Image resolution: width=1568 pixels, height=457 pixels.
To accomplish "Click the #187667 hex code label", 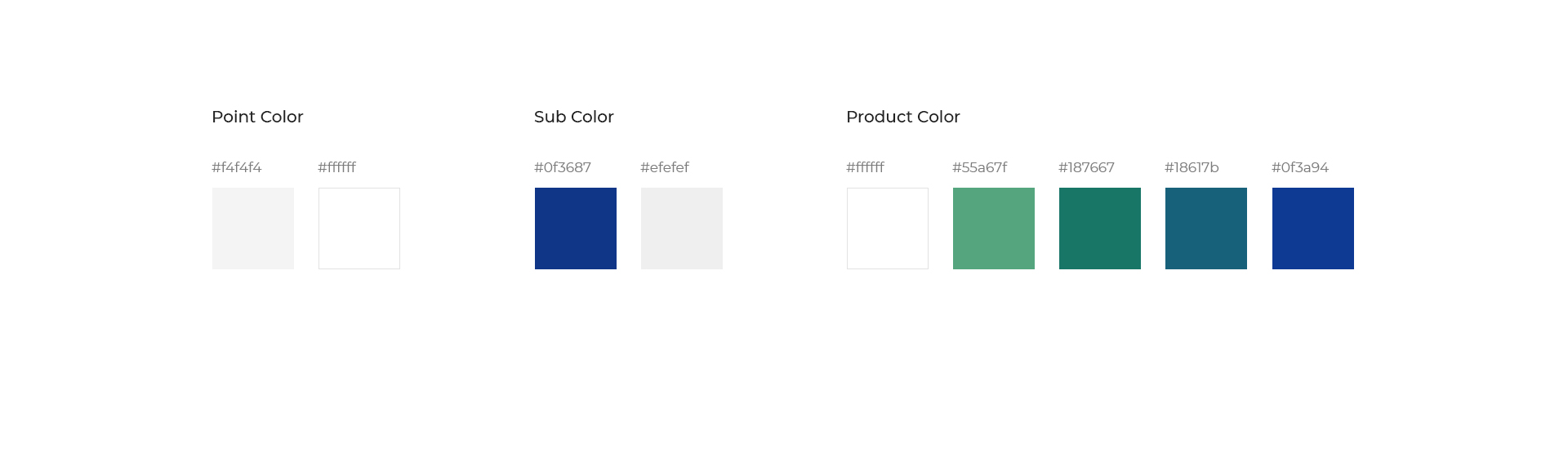I will [x=1087, y=167].
